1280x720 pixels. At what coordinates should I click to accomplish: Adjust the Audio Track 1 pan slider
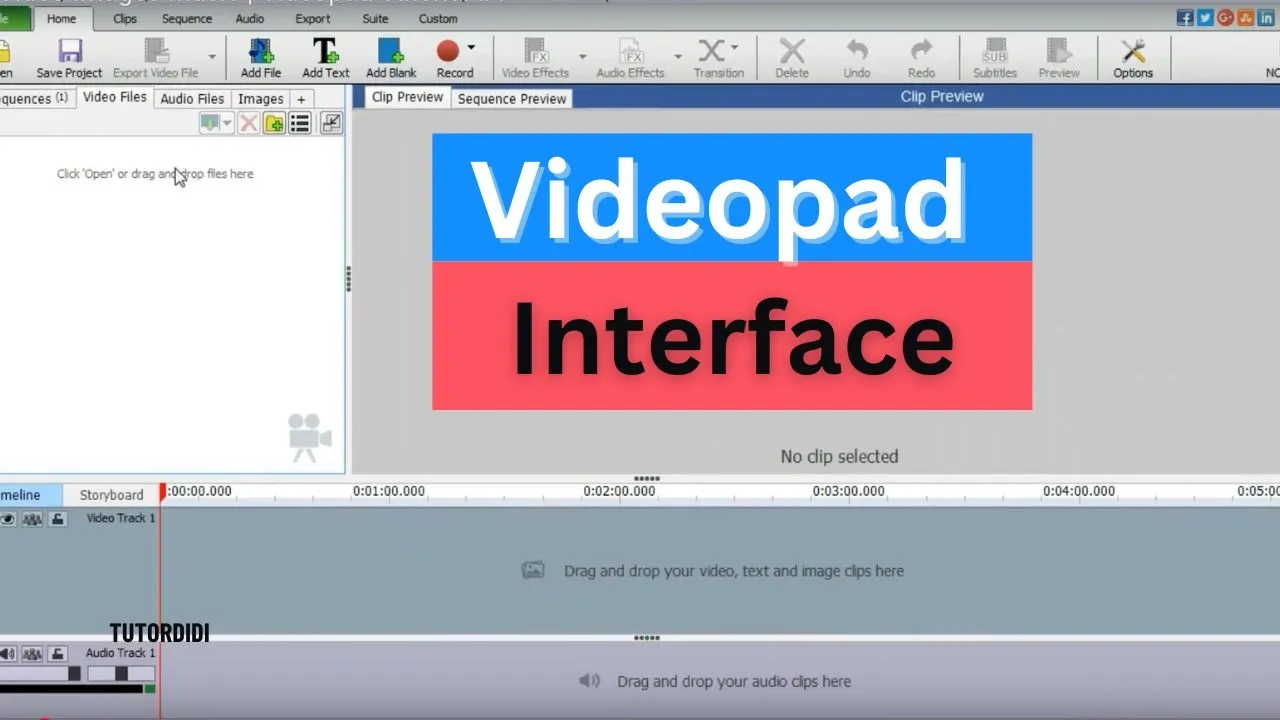pos(122,674)
